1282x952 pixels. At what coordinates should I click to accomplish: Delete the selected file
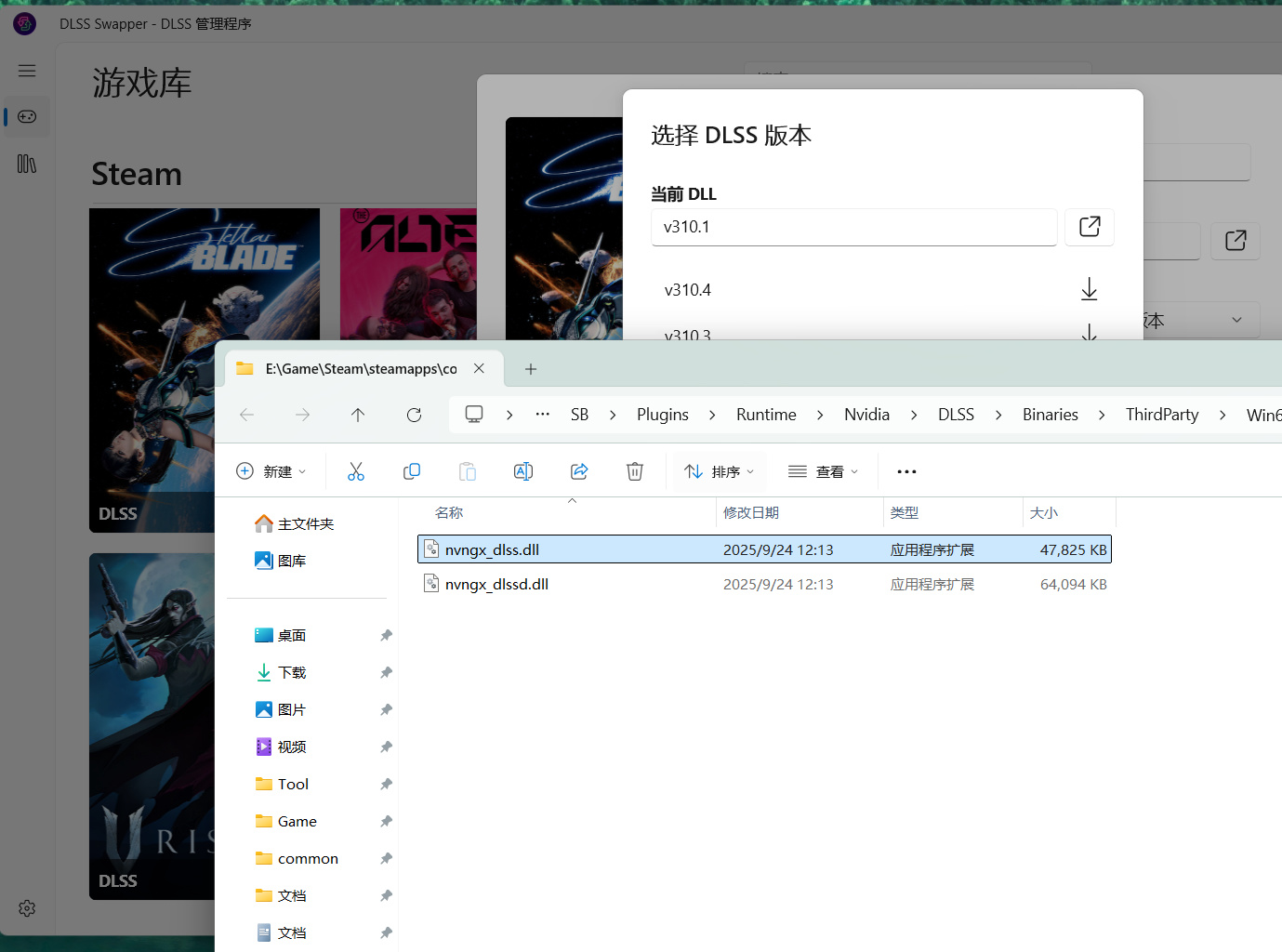coord(635,471)
